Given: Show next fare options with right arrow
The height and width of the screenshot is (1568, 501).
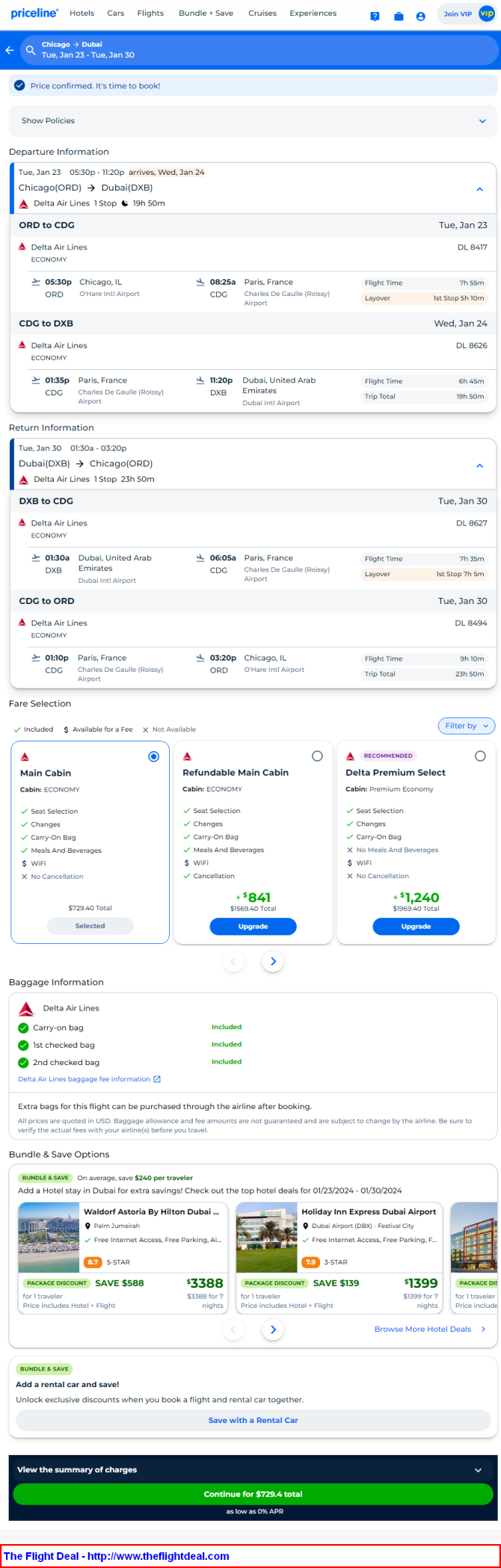Looking at the screenshot, I should click(x=273, y=961).
